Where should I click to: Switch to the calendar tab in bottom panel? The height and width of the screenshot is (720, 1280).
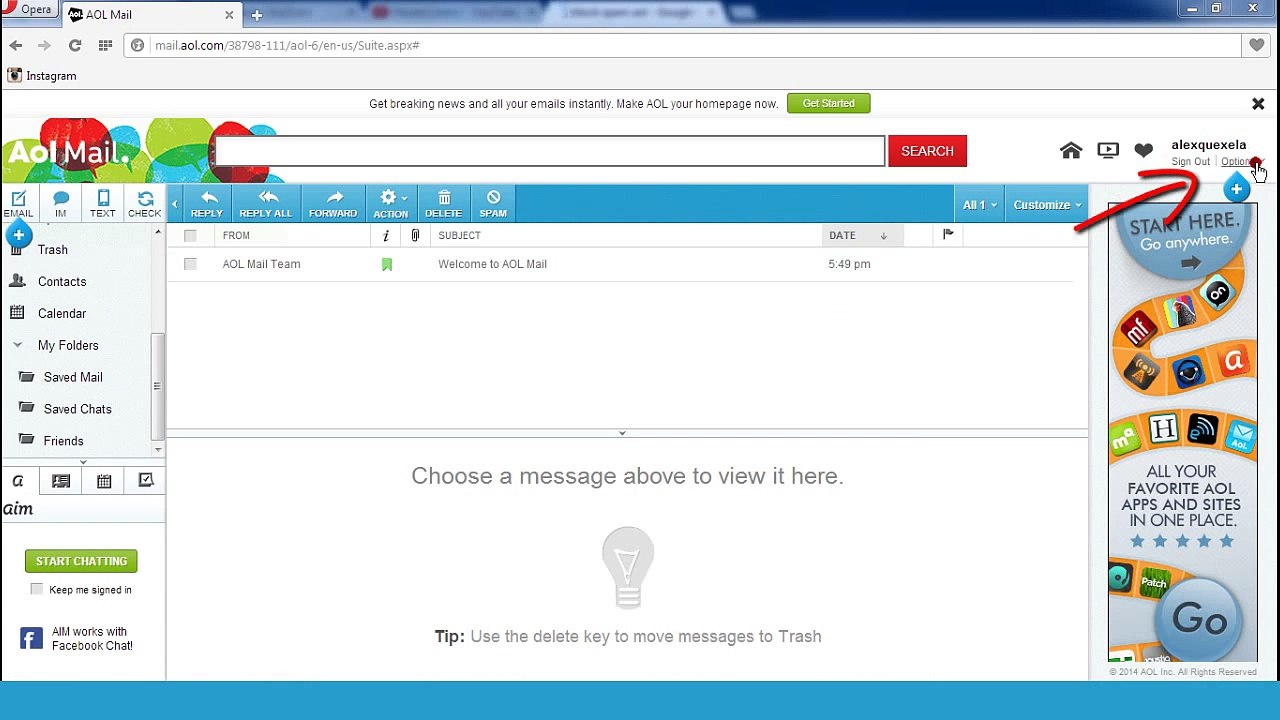104,481
